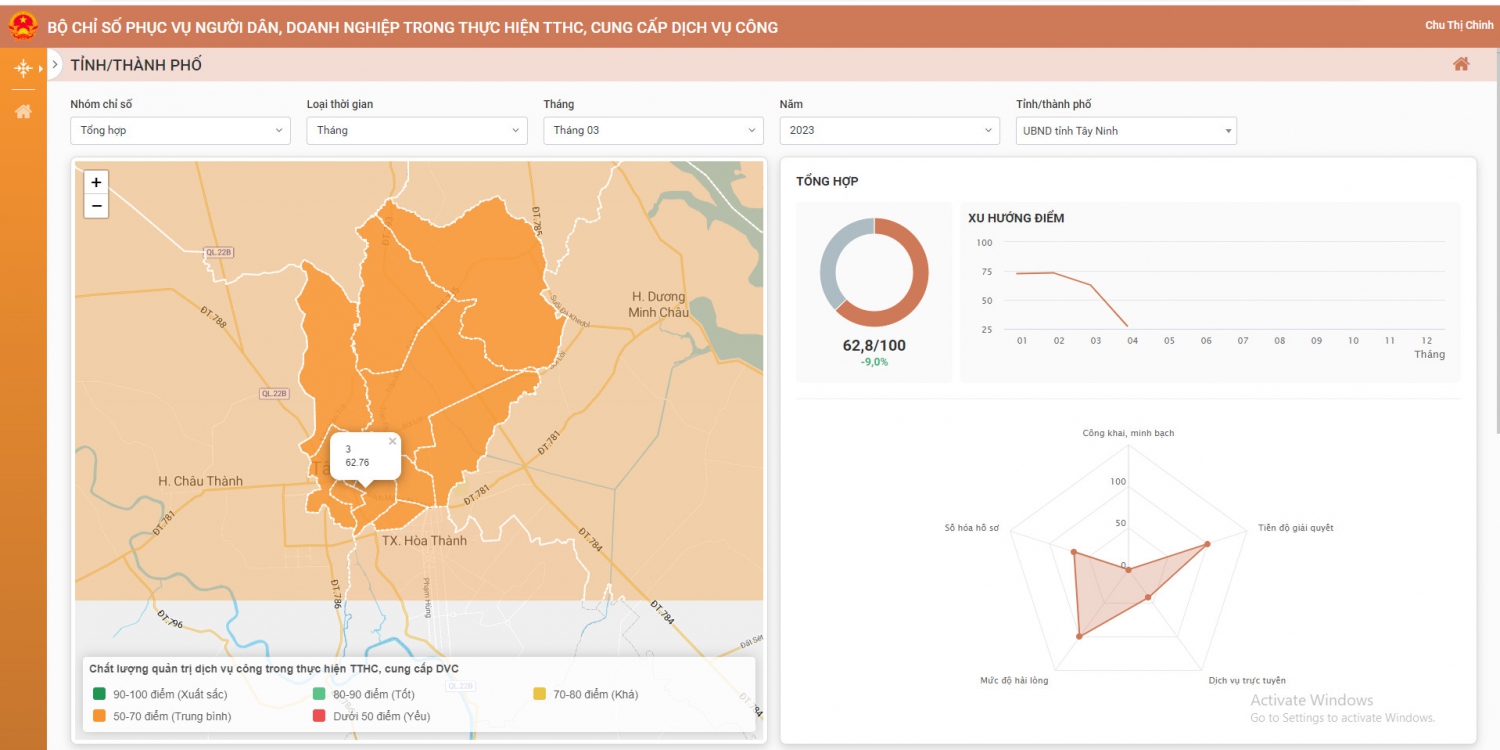The height and width of the screenshot is (750, 1500).
Task: Open the Năm 2023 year dropdown
Action: (x=890, y=131)
